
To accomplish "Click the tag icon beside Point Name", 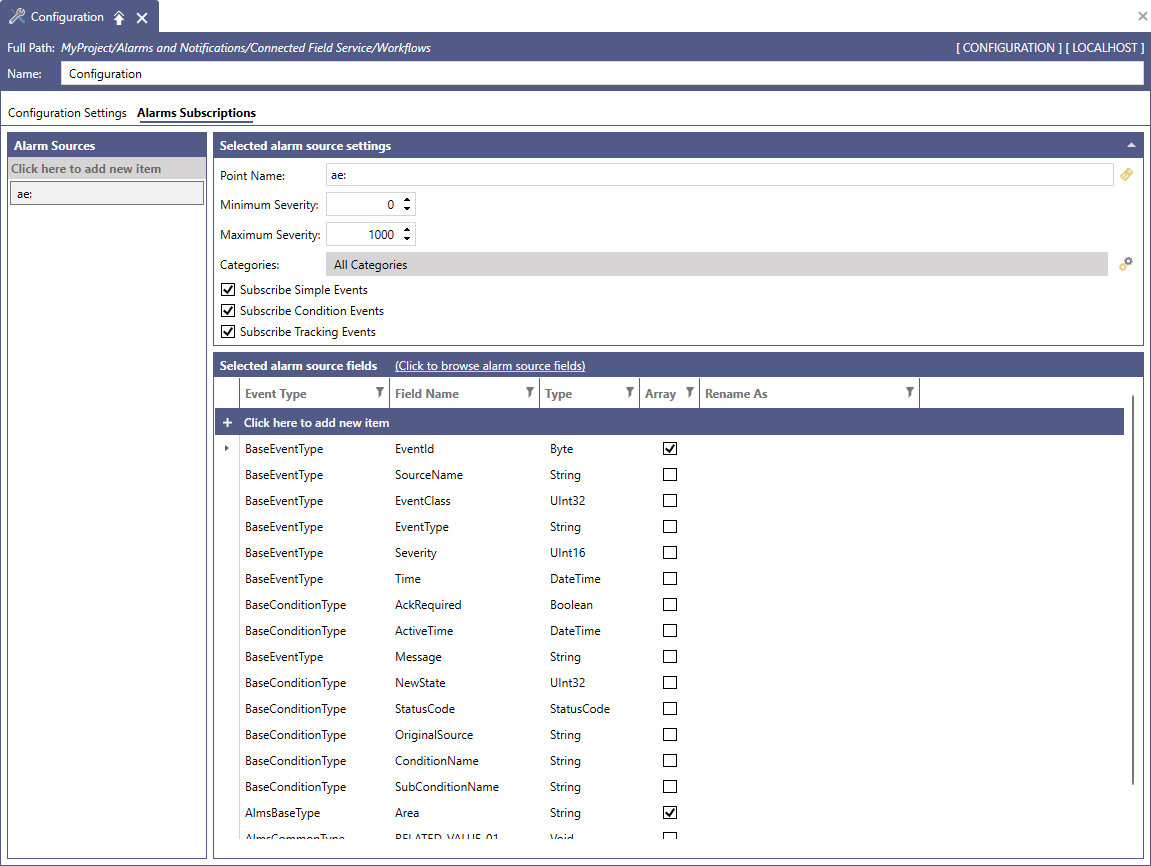I will (1126, 175).
